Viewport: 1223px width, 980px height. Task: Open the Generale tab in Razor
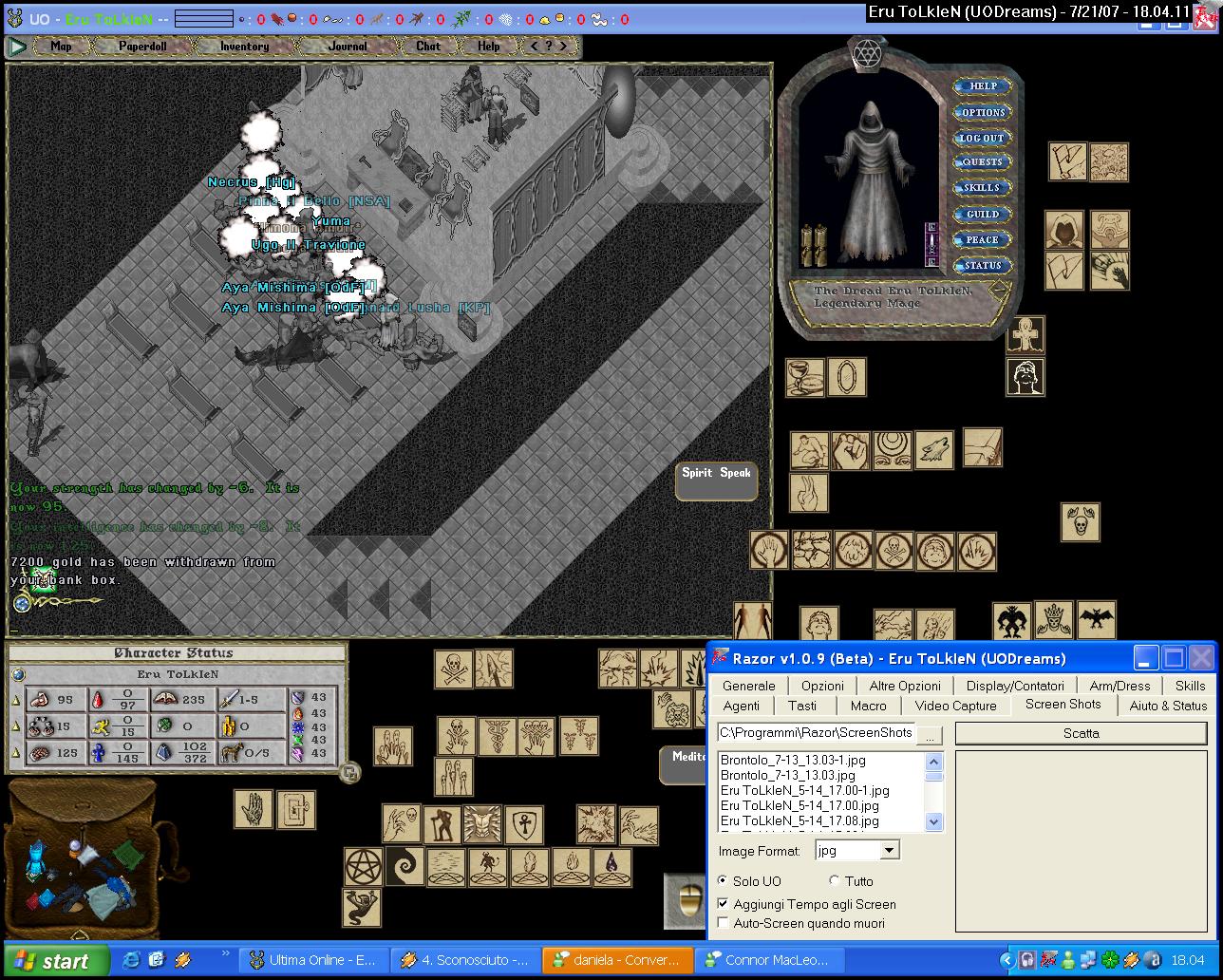[749, 686]
